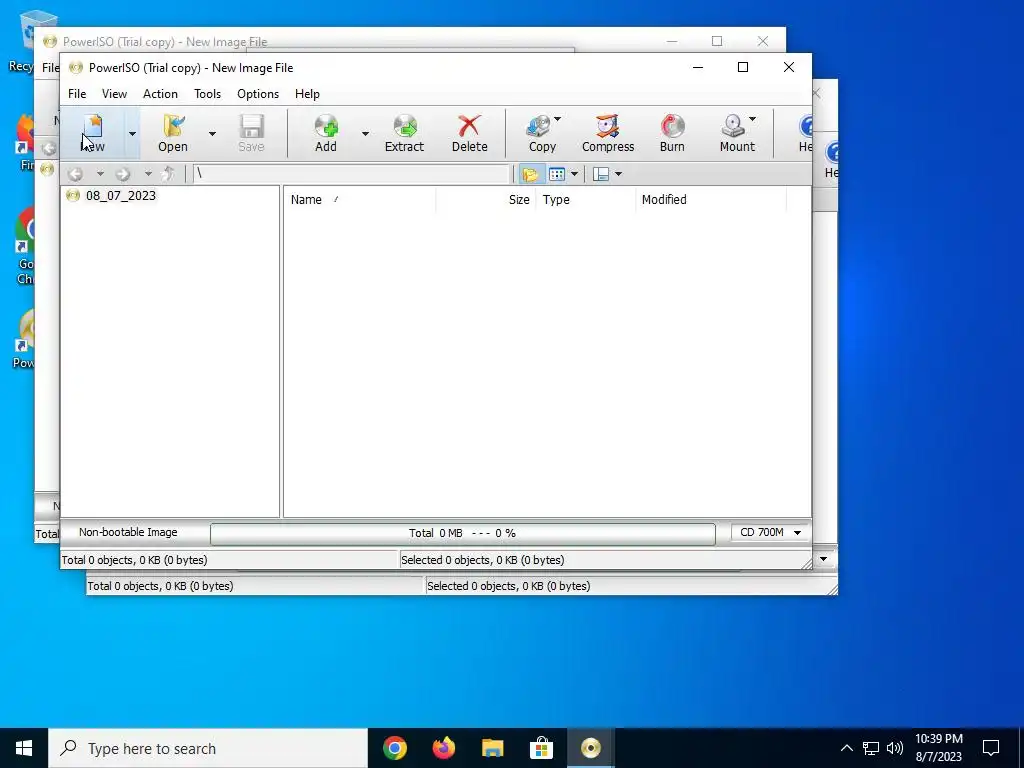This screenshot has width=1024, height=768.
Task: Click the Help toolbar icon in front window
Action: click(x=805, y=133)
